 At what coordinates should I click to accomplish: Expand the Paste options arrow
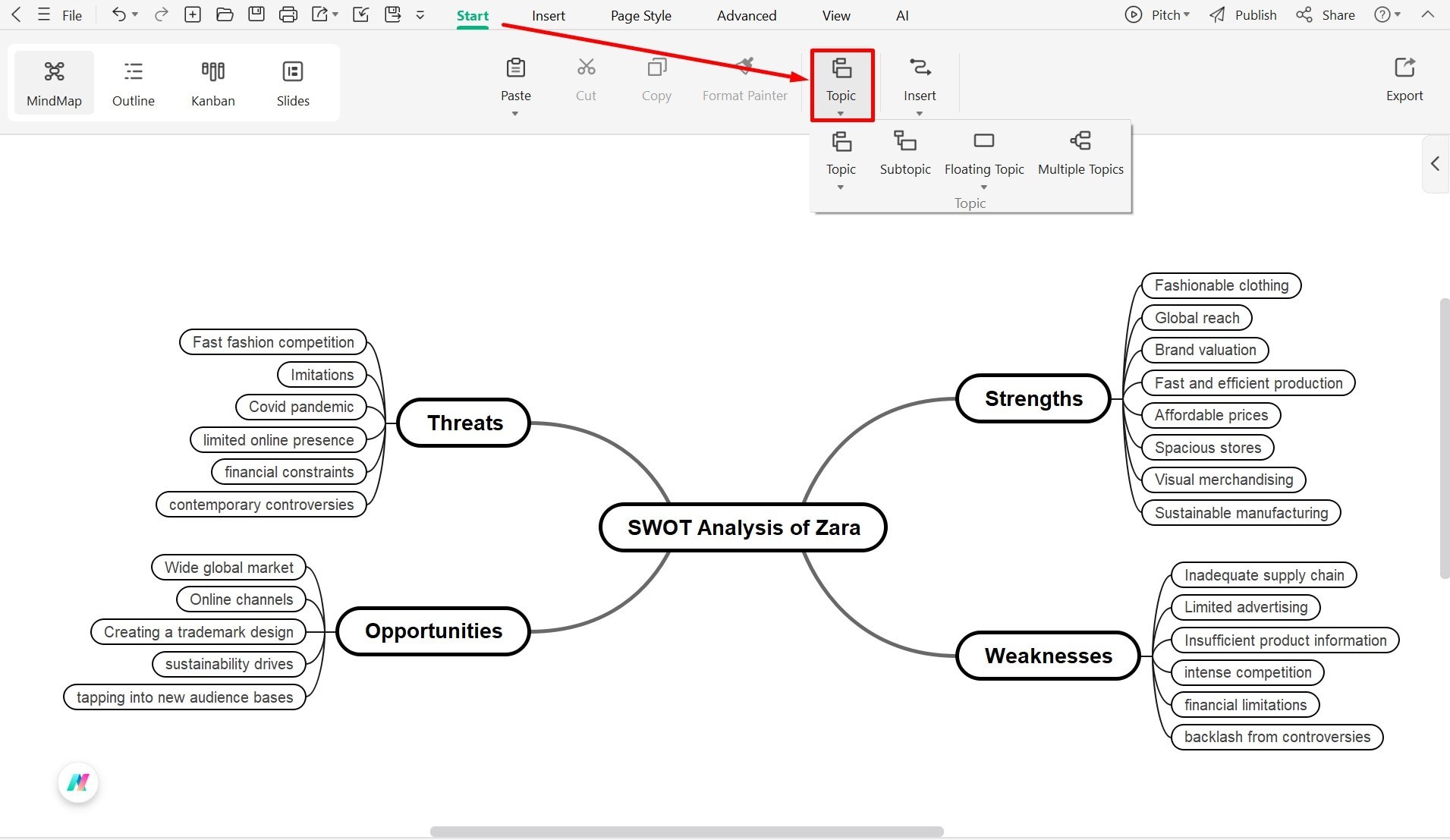point(515,114)
